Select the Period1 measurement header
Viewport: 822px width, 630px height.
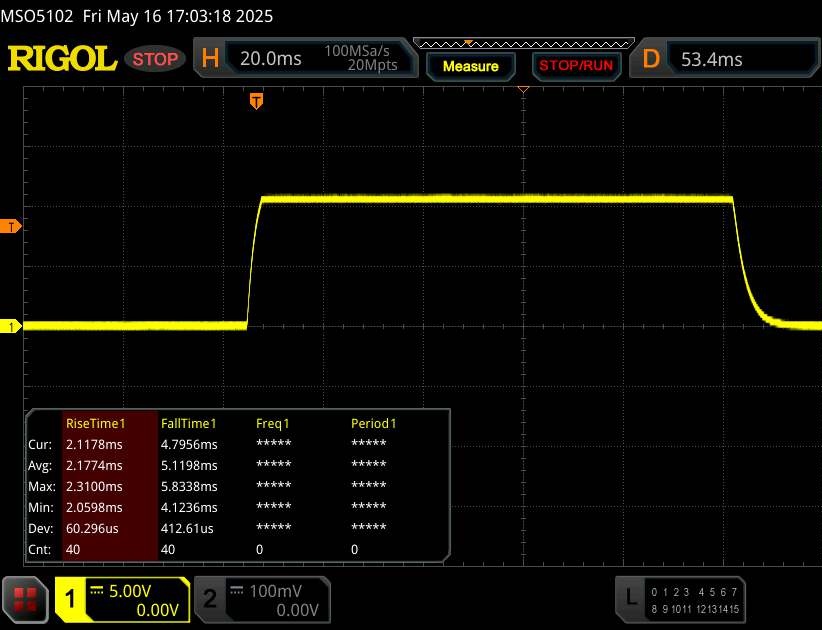[x=373, y=423]
